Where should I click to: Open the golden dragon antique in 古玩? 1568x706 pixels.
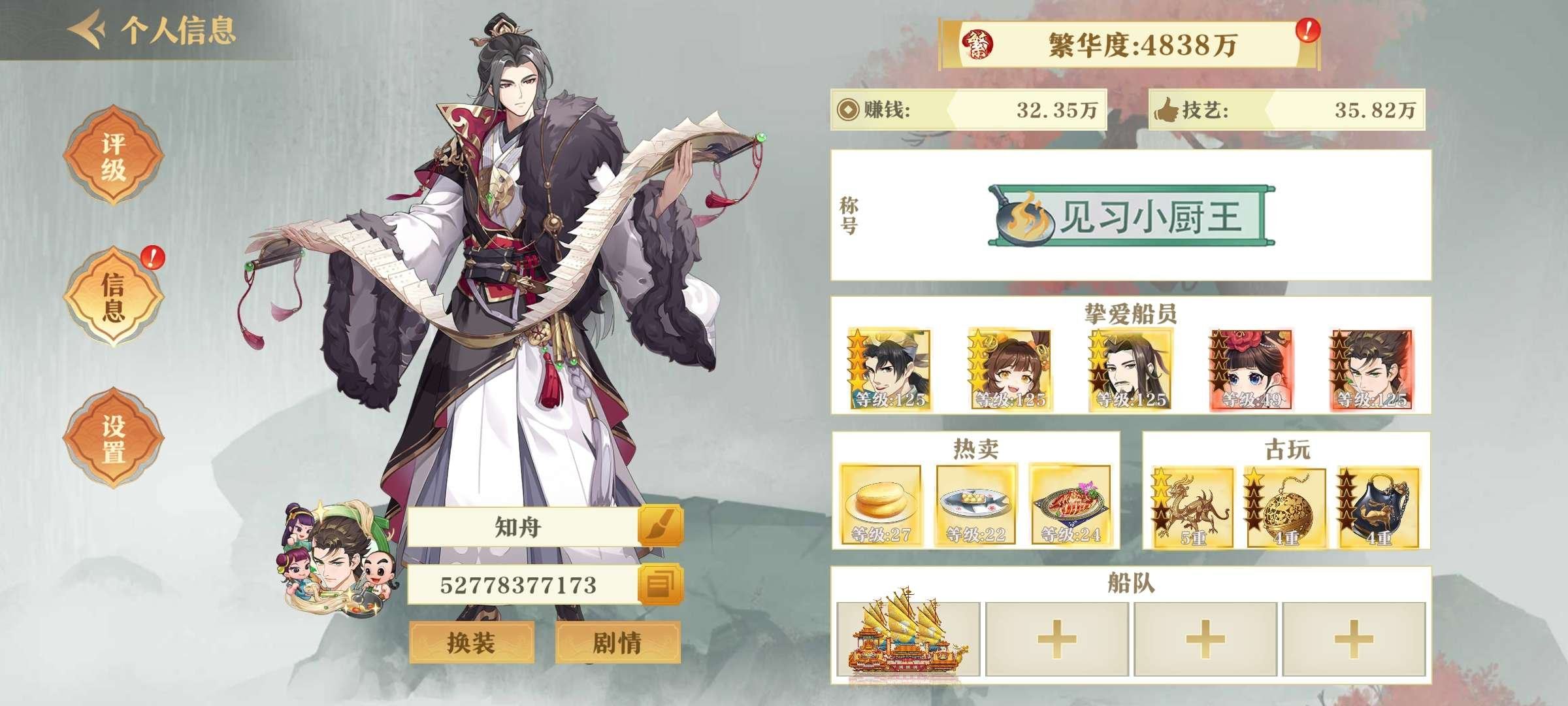[x=1192, y=507]
